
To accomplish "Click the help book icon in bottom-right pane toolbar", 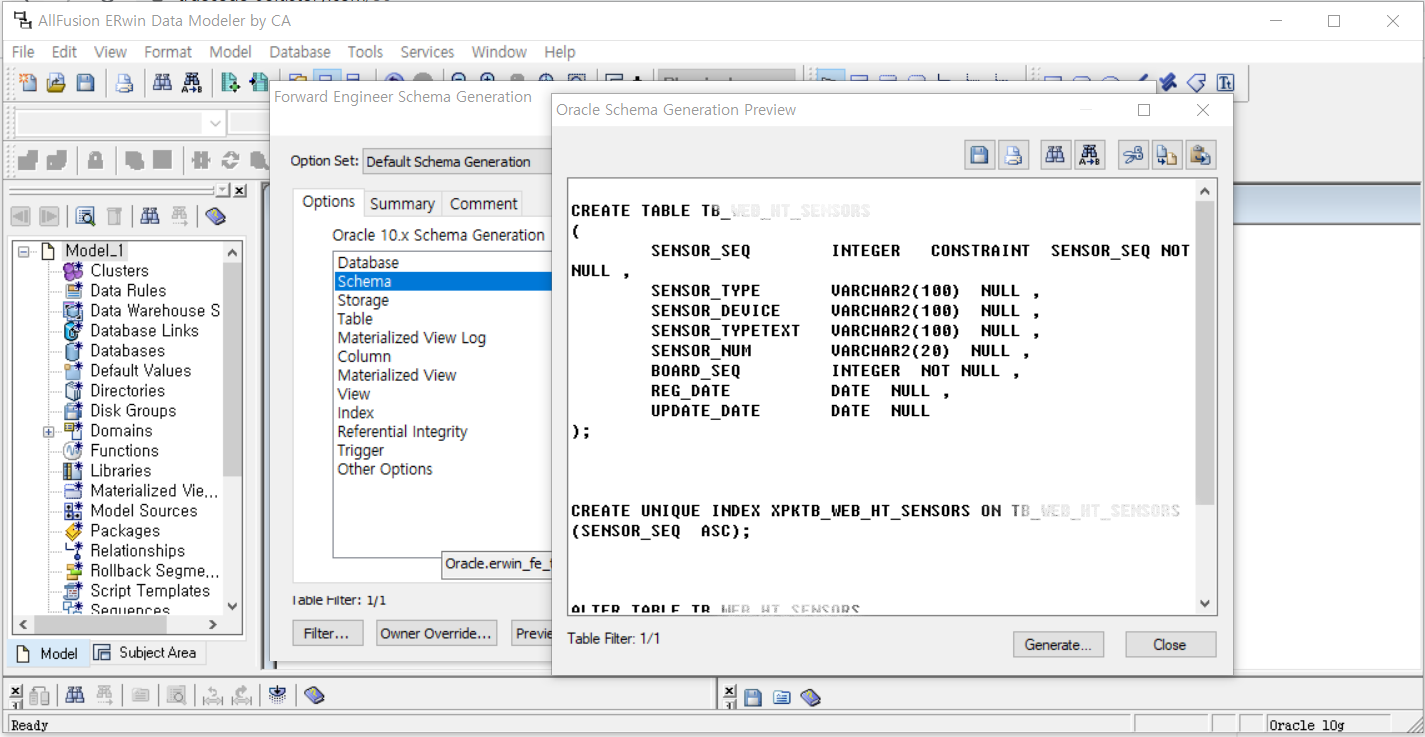I will (811, 697).
